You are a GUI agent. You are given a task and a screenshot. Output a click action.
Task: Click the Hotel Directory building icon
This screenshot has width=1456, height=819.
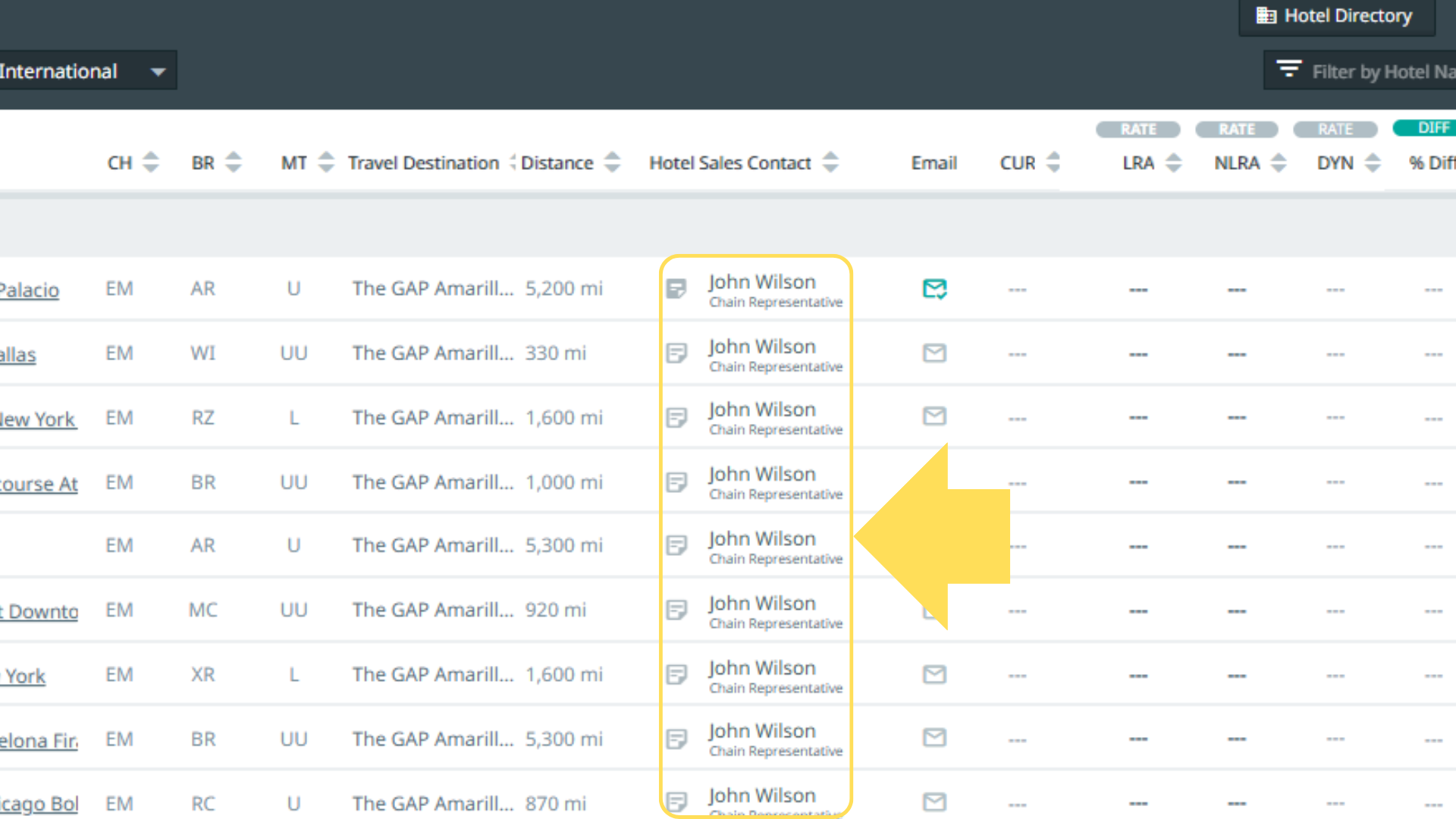[1266, 16]
